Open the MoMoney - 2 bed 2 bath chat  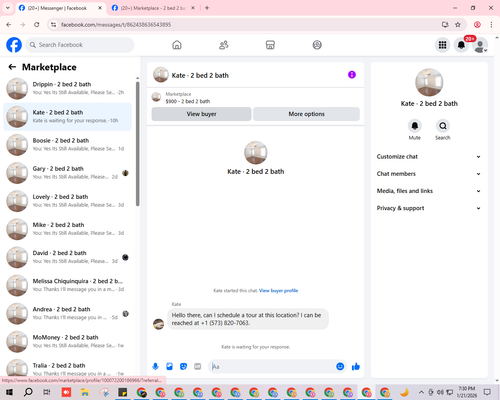pyautogui.click(x=67, y=342)
